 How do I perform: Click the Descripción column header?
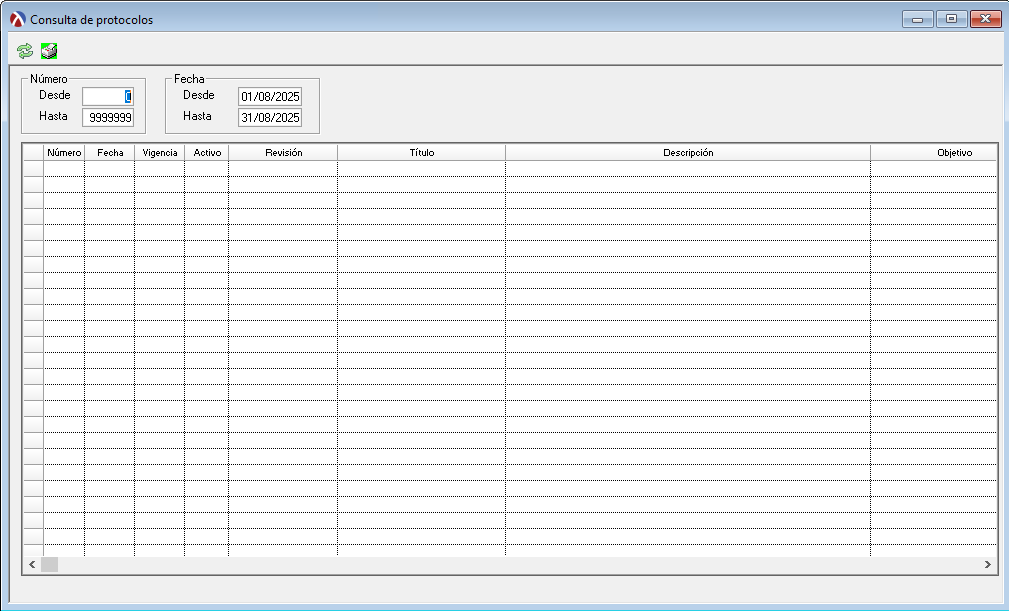point(688,153)
